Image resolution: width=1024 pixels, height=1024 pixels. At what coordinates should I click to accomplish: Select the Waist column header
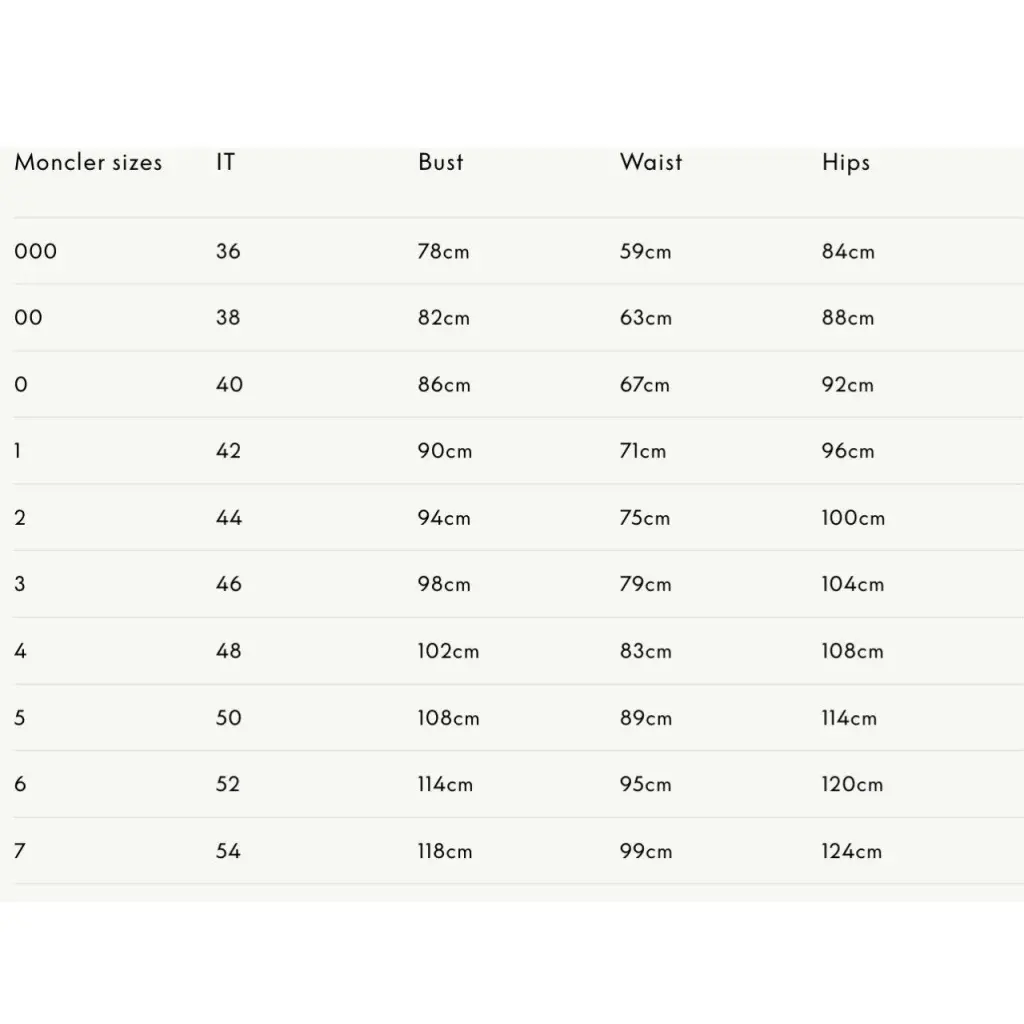651,162
